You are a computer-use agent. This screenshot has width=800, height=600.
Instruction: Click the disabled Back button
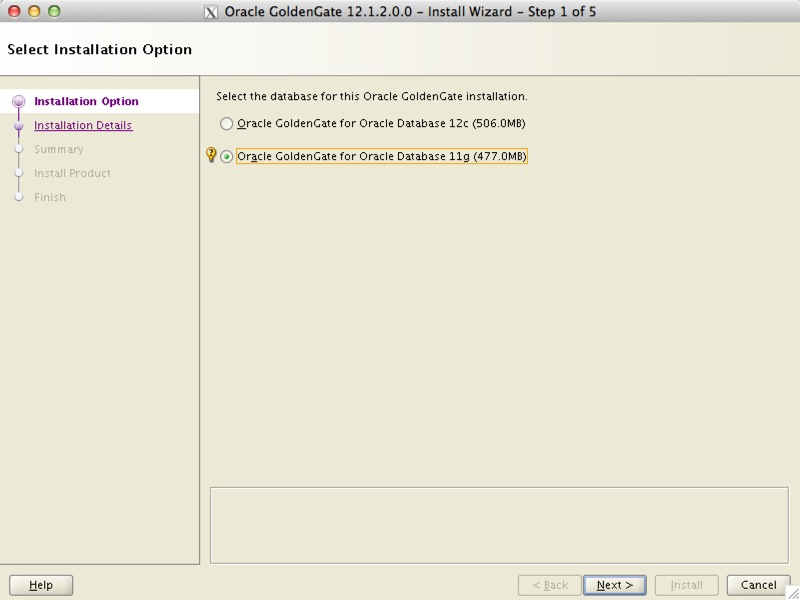pyautogui.click(x=549, y=585)
